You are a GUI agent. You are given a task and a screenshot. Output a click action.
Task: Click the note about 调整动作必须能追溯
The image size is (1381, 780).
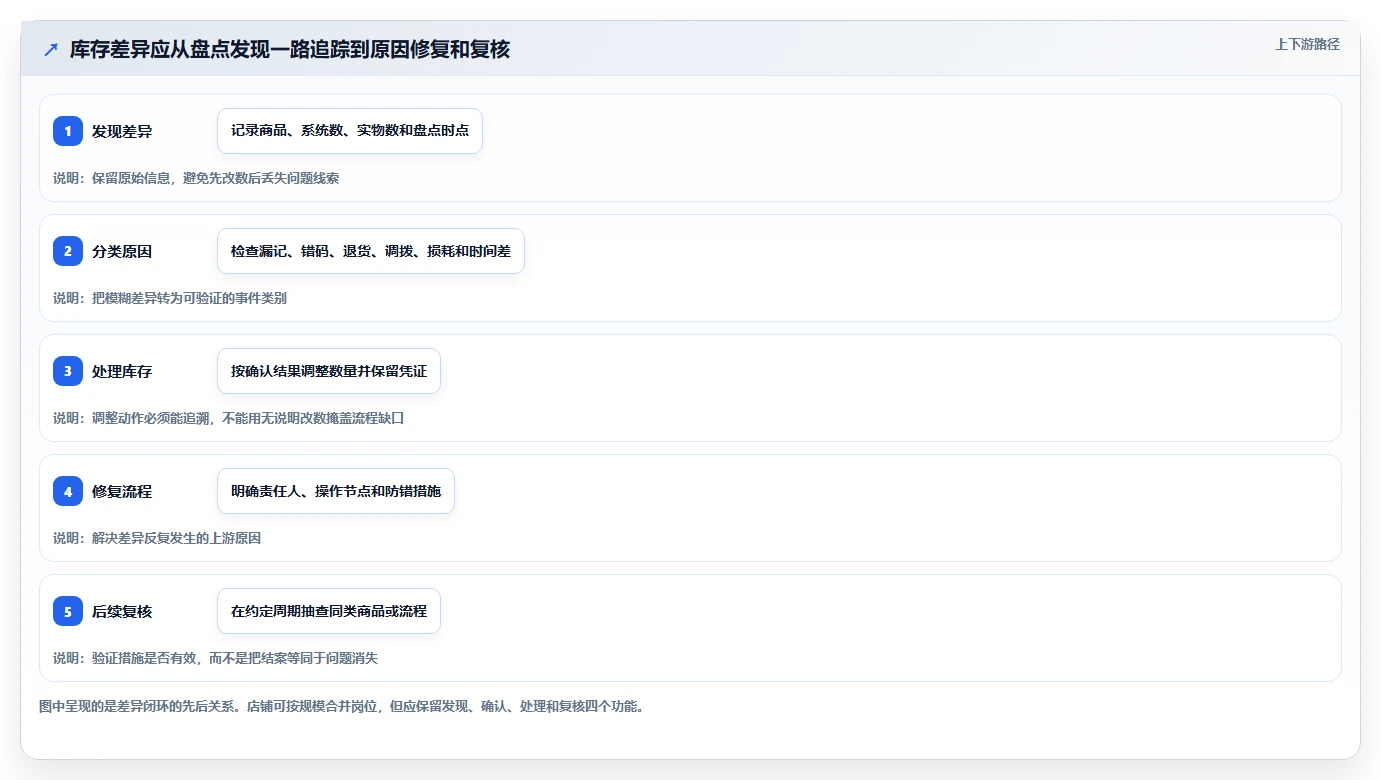click(229, 418)
